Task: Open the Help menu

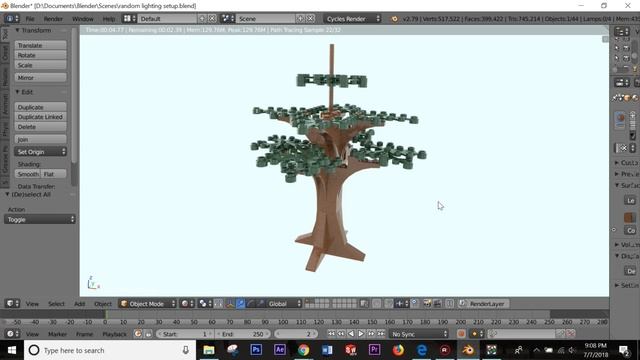Action: [109, 19]
